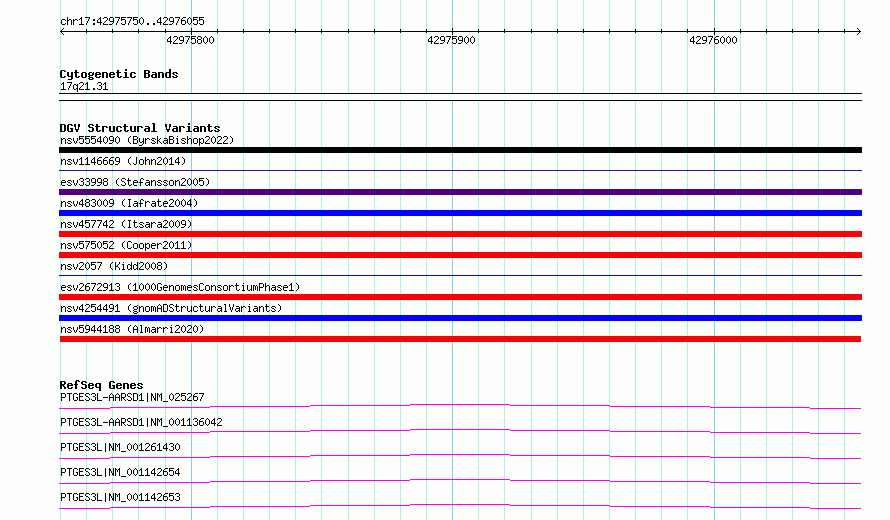The width and height of the screenshot is (890, 520).
Task: Click the right arrow of the ruler
Action: click(x=859, y=31)
